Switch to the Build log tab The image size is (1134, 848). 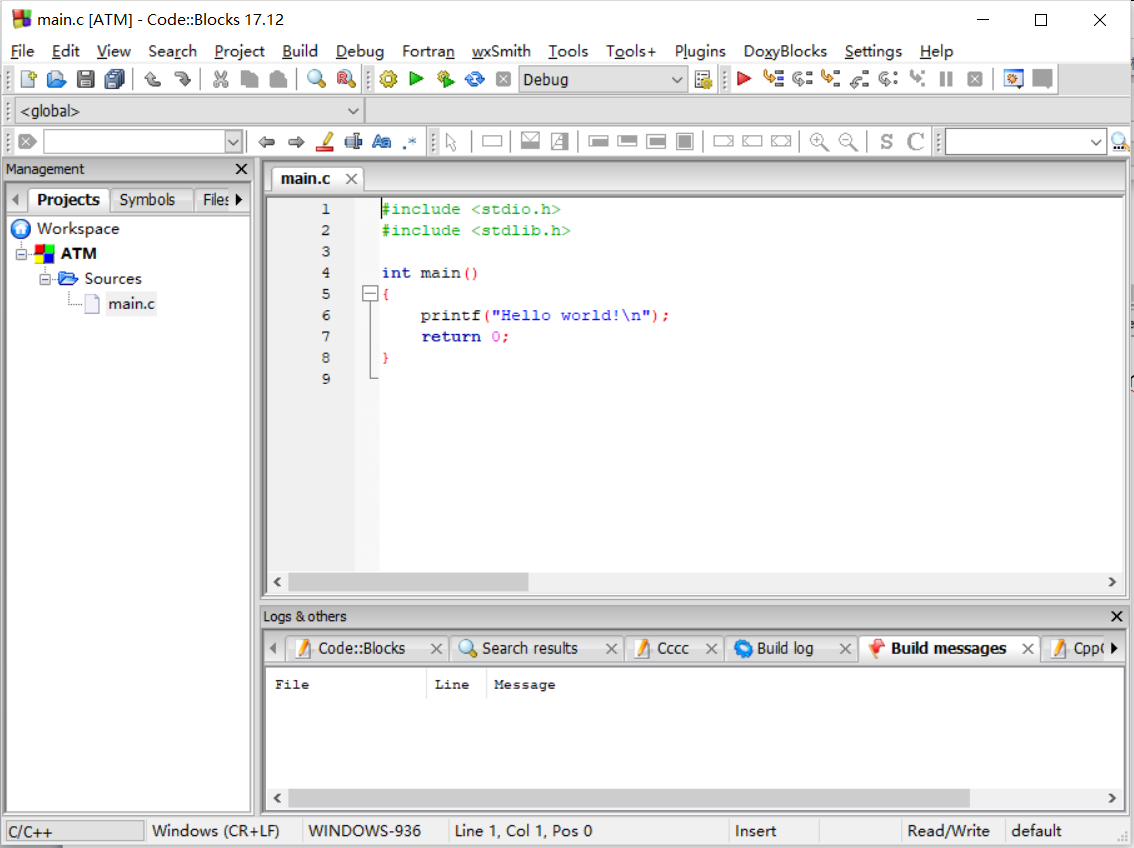point(784,648)
